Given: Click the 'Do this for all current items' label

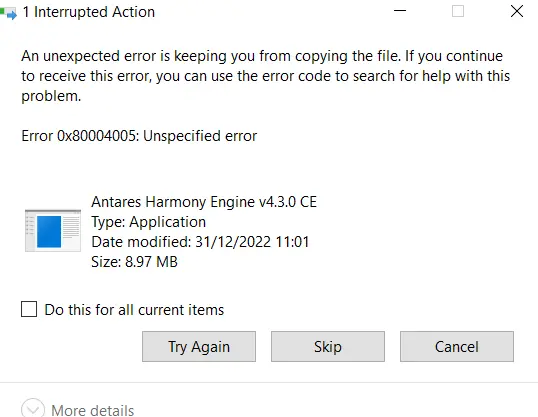Looking at the screenshot, I should (134, 310).
